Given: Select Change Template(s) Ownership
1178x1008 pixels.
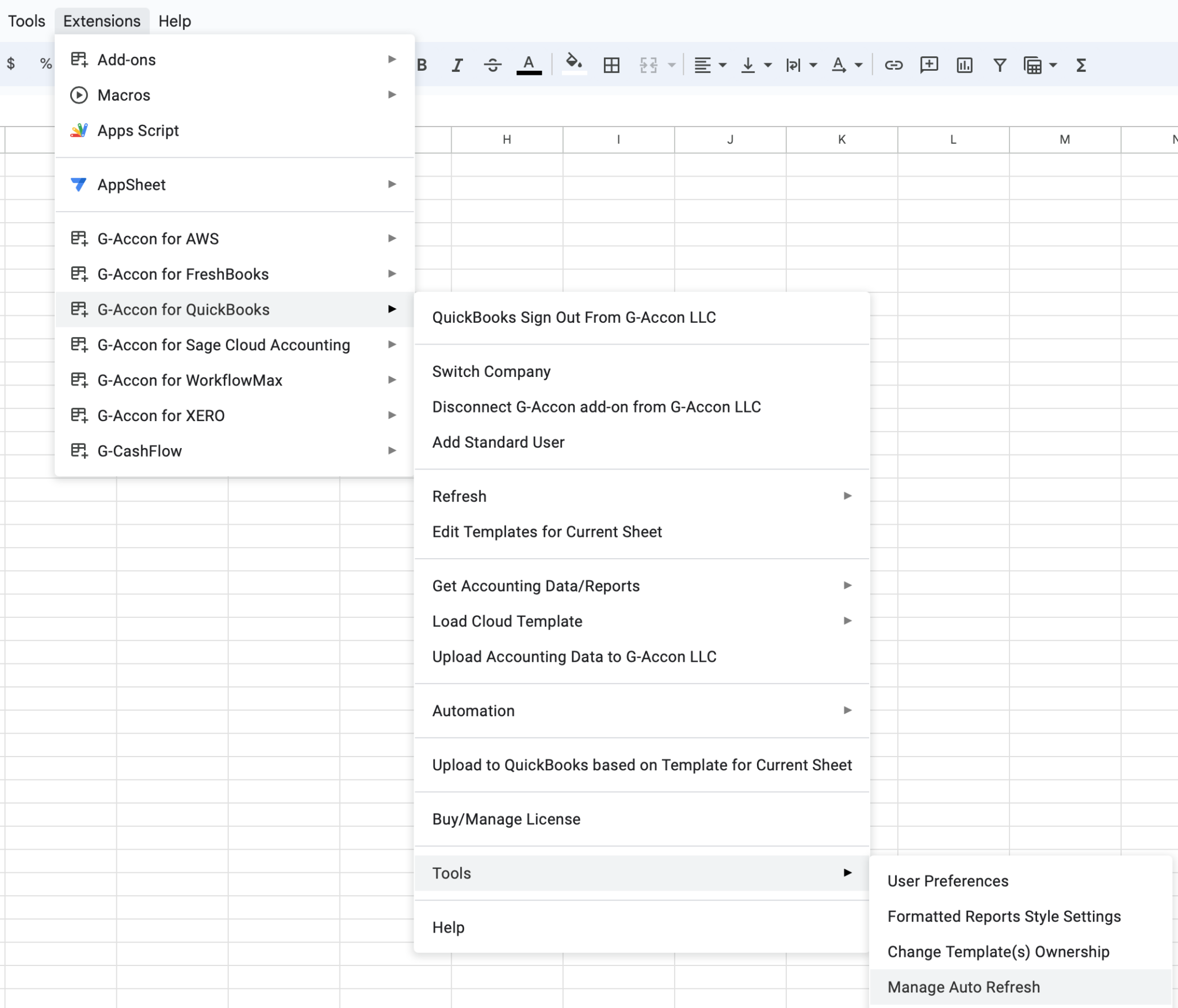Looking at the screenshot, I should [x=1021, y=952].
